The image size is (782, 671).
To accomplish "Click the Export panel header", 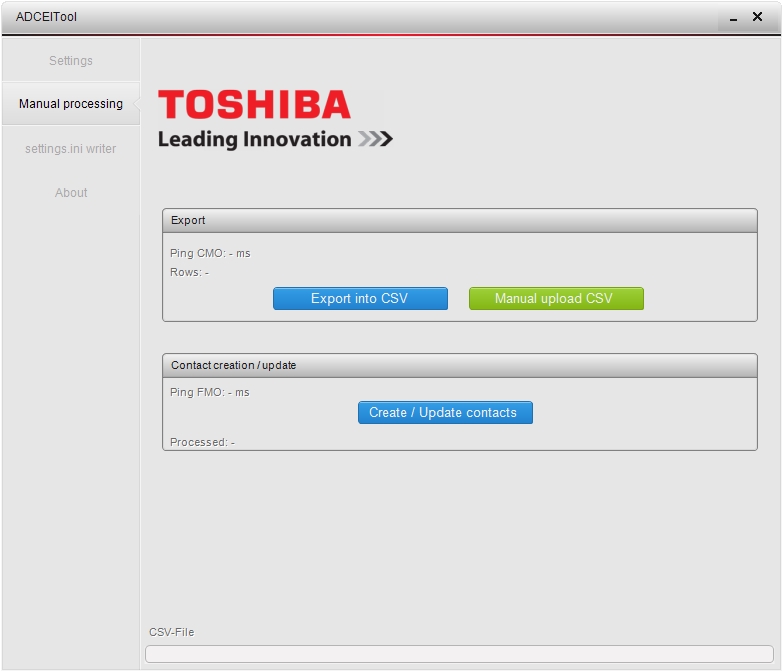I will click(459, 221).
